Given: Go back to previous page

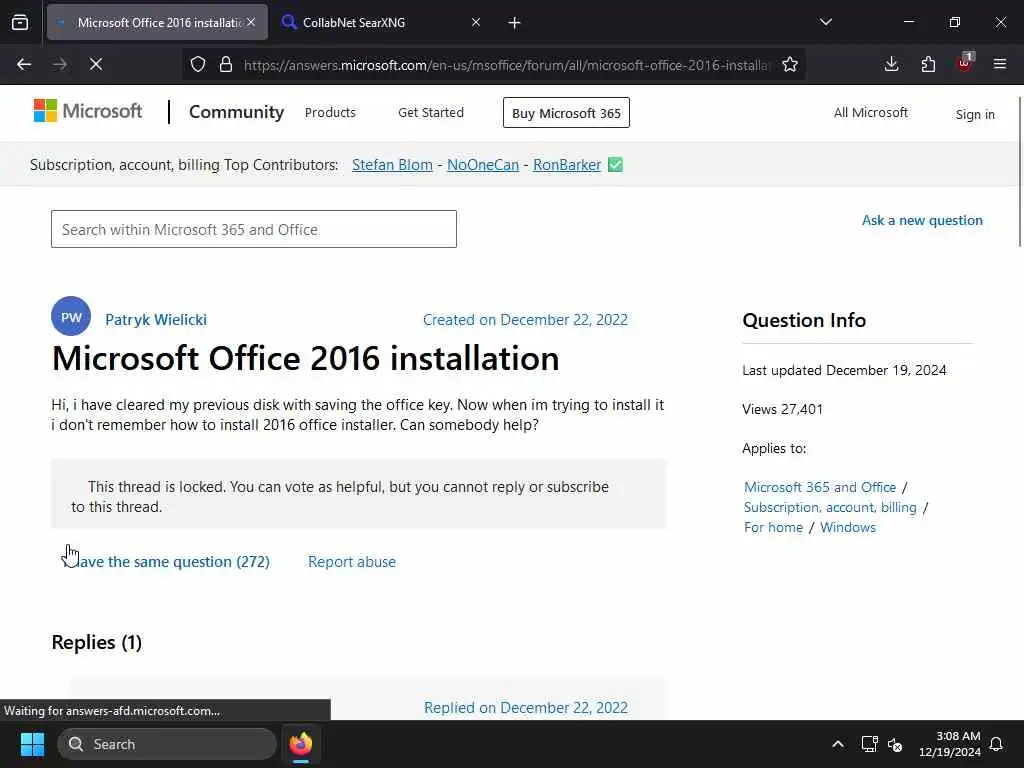Looking at the screenshot, I should [24, 64].
